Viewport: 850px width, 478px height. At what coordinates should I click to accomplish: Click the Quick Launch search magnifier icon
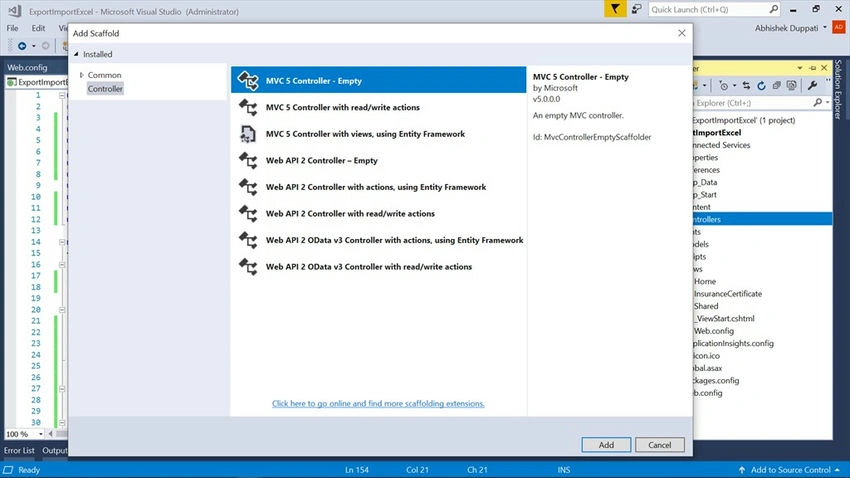[x=774, y=9]
